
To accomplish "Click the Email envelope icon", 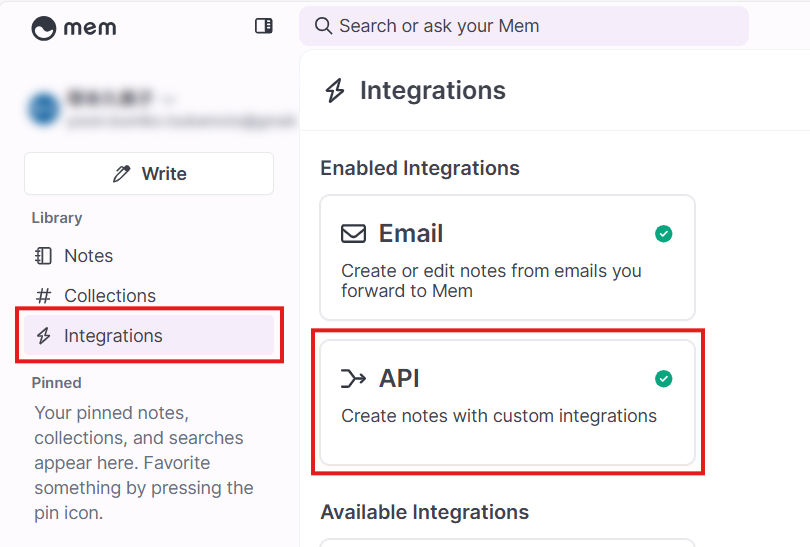I will tap(353, 234).
